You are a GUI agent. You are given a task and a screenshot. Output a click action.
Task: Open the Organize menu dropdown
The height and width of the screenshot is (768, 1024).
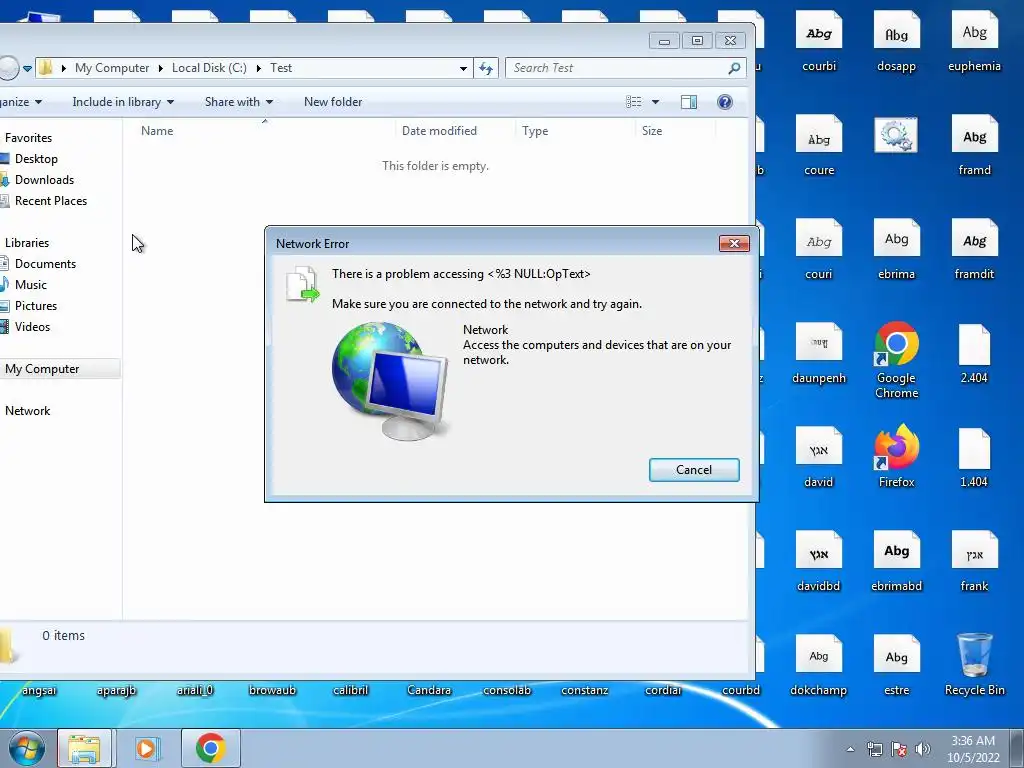pyautogui.click(x=21, y=102)
